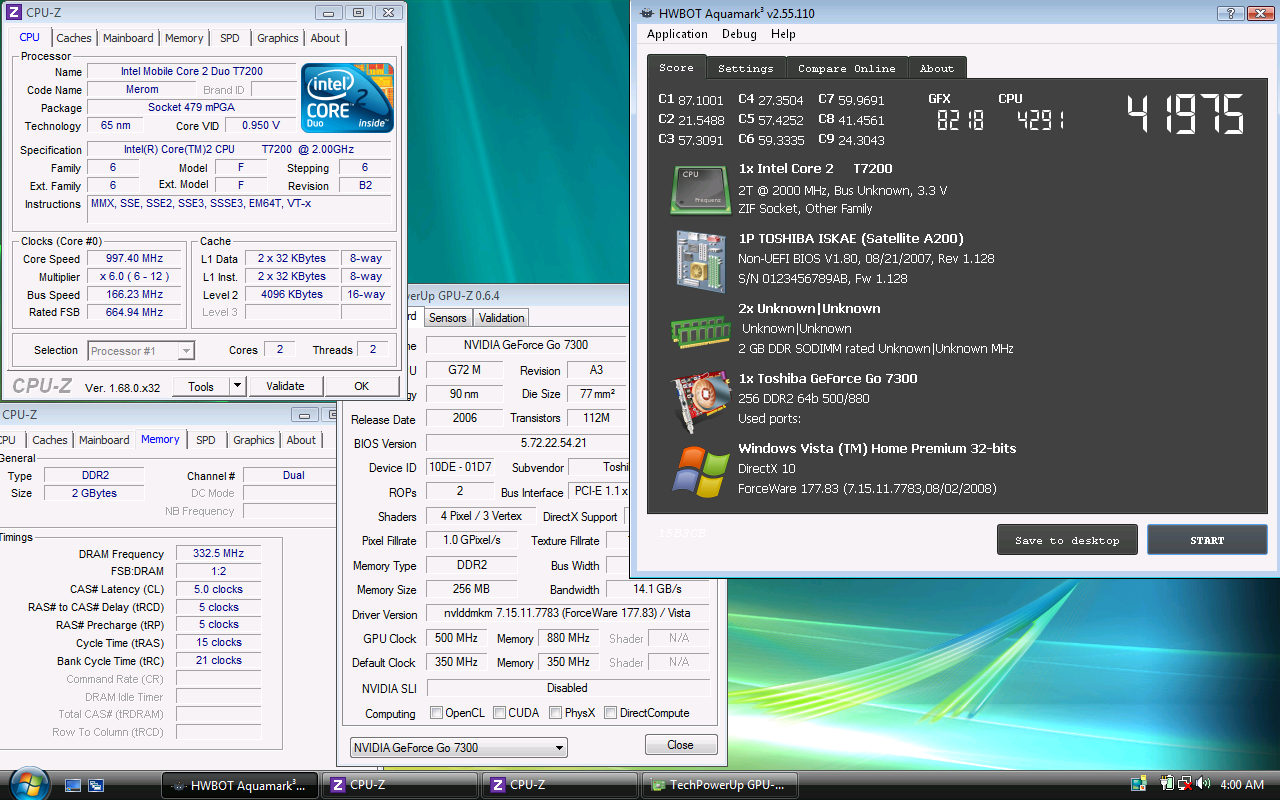
Task: Open the volume speaker tray icon
Action: pyautogui.click(x=1202, y=784)
